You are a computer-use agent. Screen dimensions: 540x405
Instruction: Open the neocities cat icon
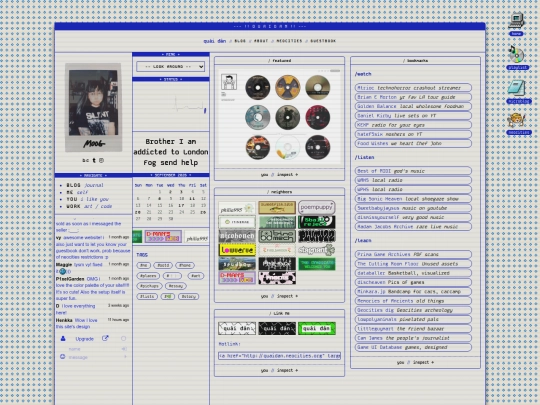pyautogui.click(x=516, y=120)
